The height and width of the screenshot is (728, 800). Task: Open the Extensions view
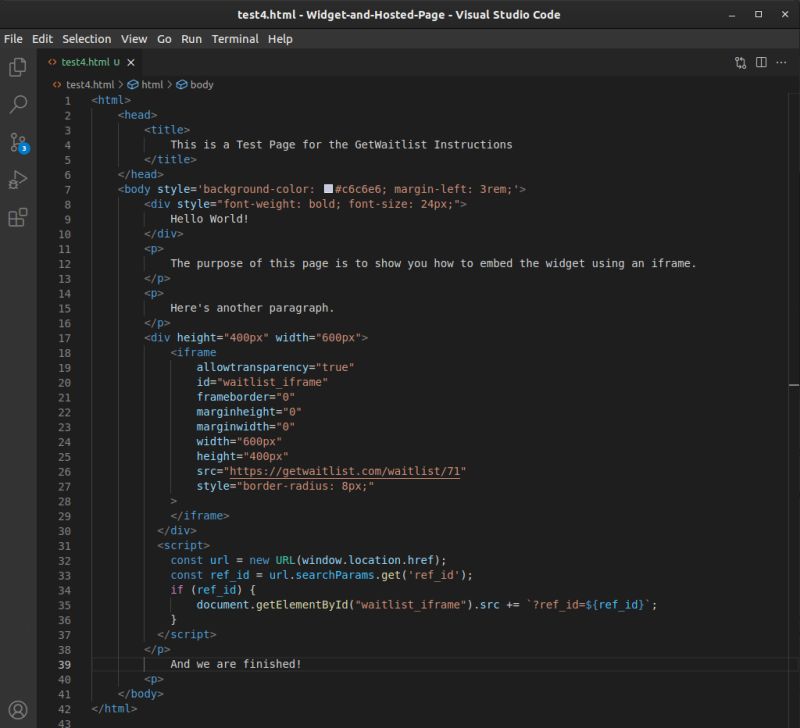point(18,217)
